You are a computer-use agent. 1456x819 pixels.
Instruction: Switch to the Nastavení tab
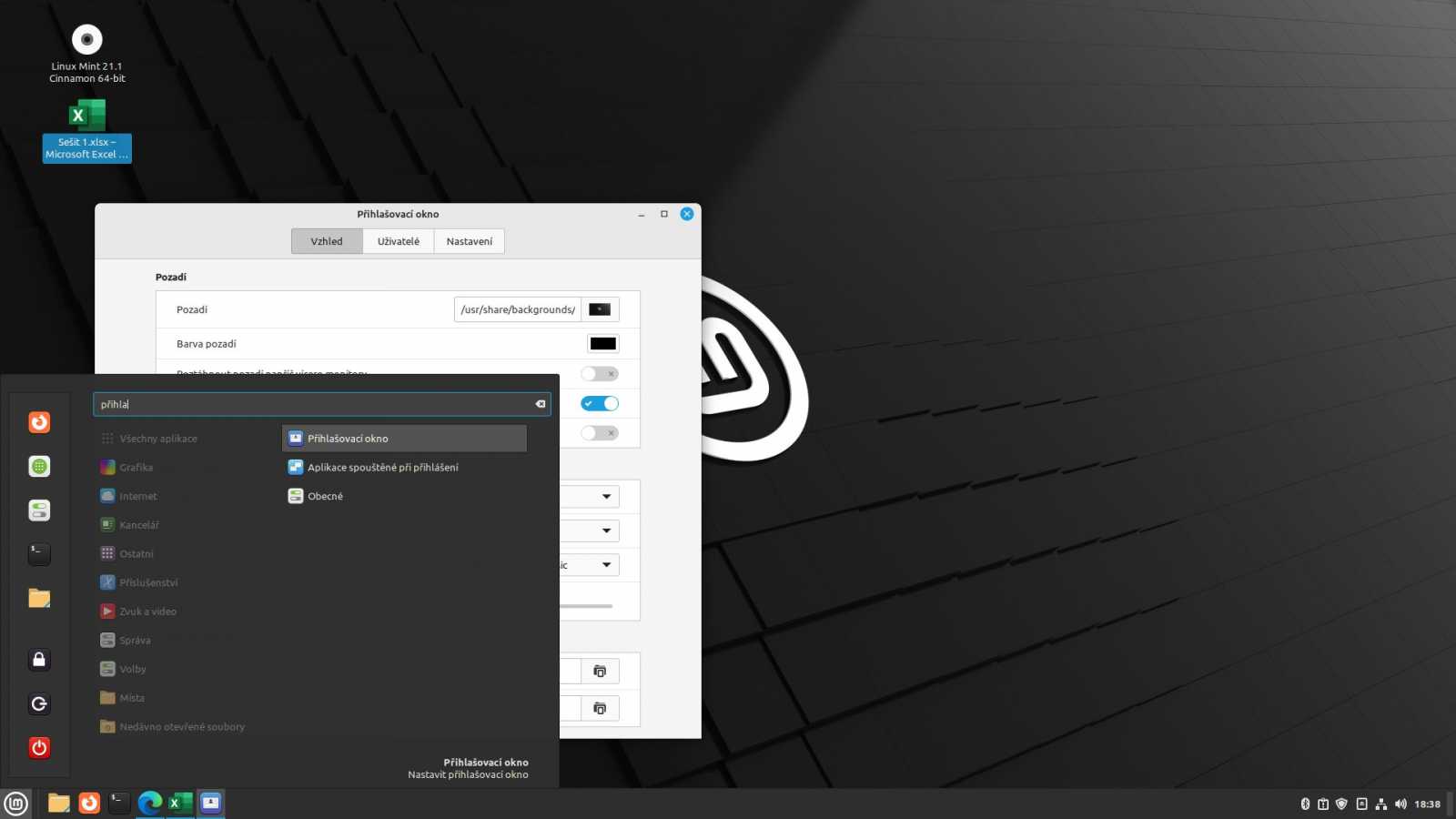(x=470, y=241)
